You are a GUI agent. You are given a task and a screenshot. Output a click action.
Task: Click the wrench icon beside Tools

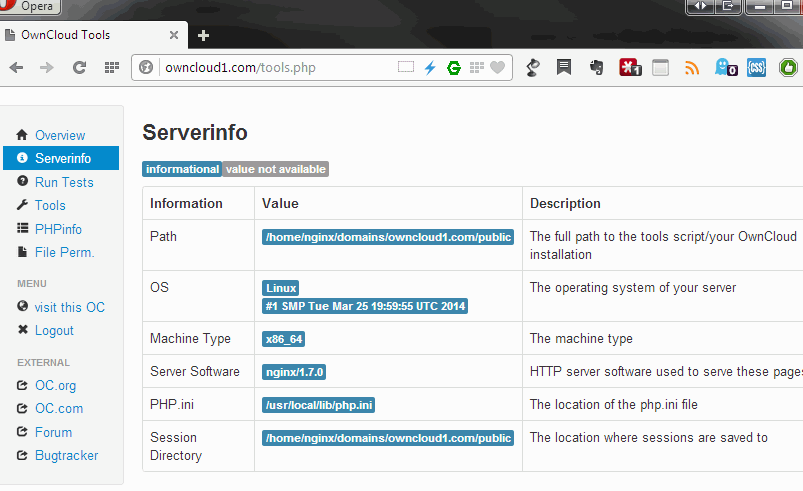[22, 205]
